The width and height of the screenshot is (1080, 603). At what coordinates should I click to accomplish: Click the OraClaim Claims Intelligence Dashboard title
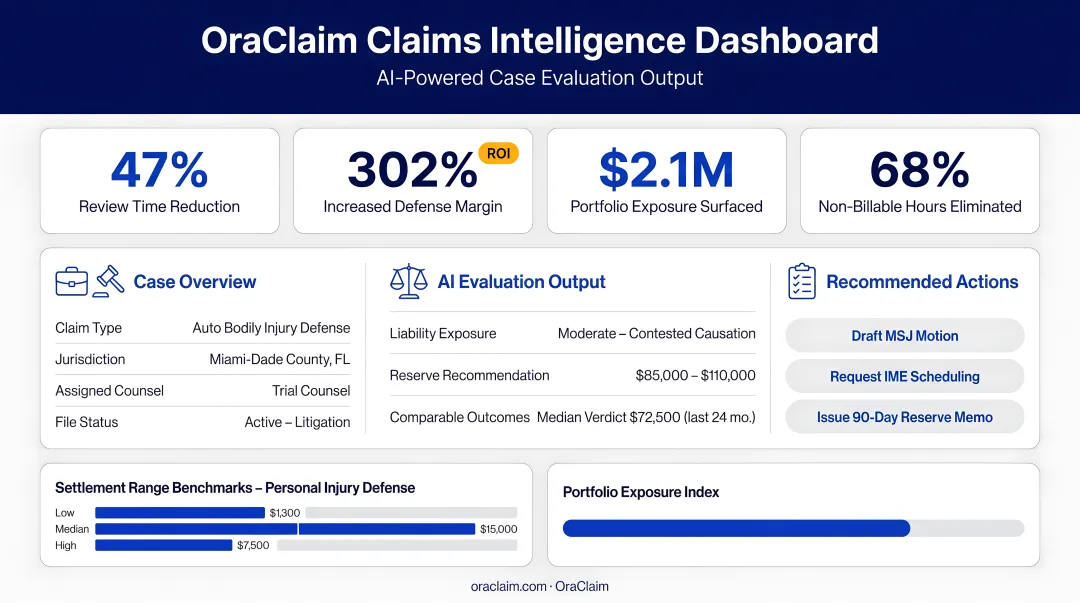pyautogui.click(x=540, y=40)
